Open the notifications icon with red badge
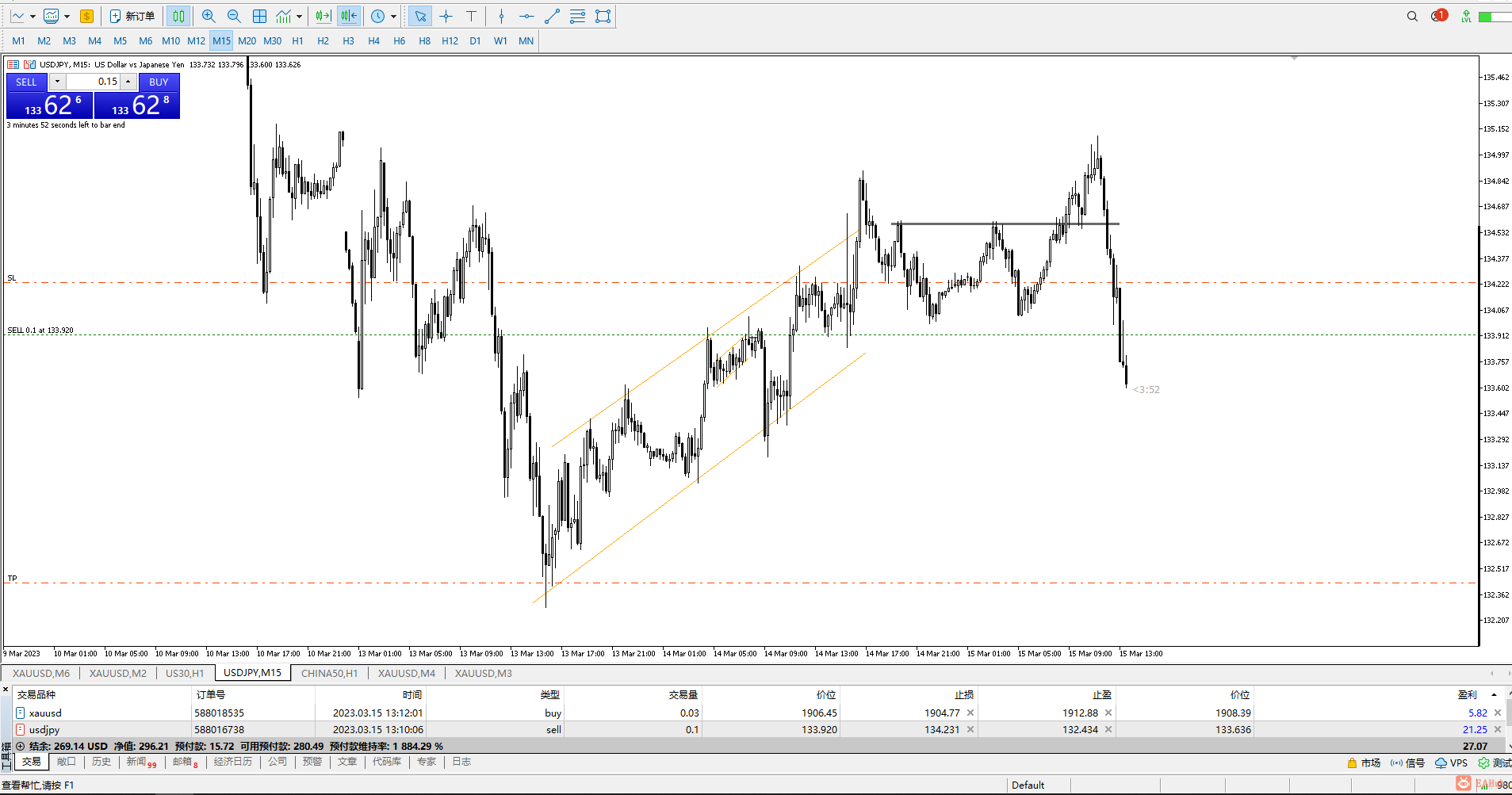 tap(1439, 16)
